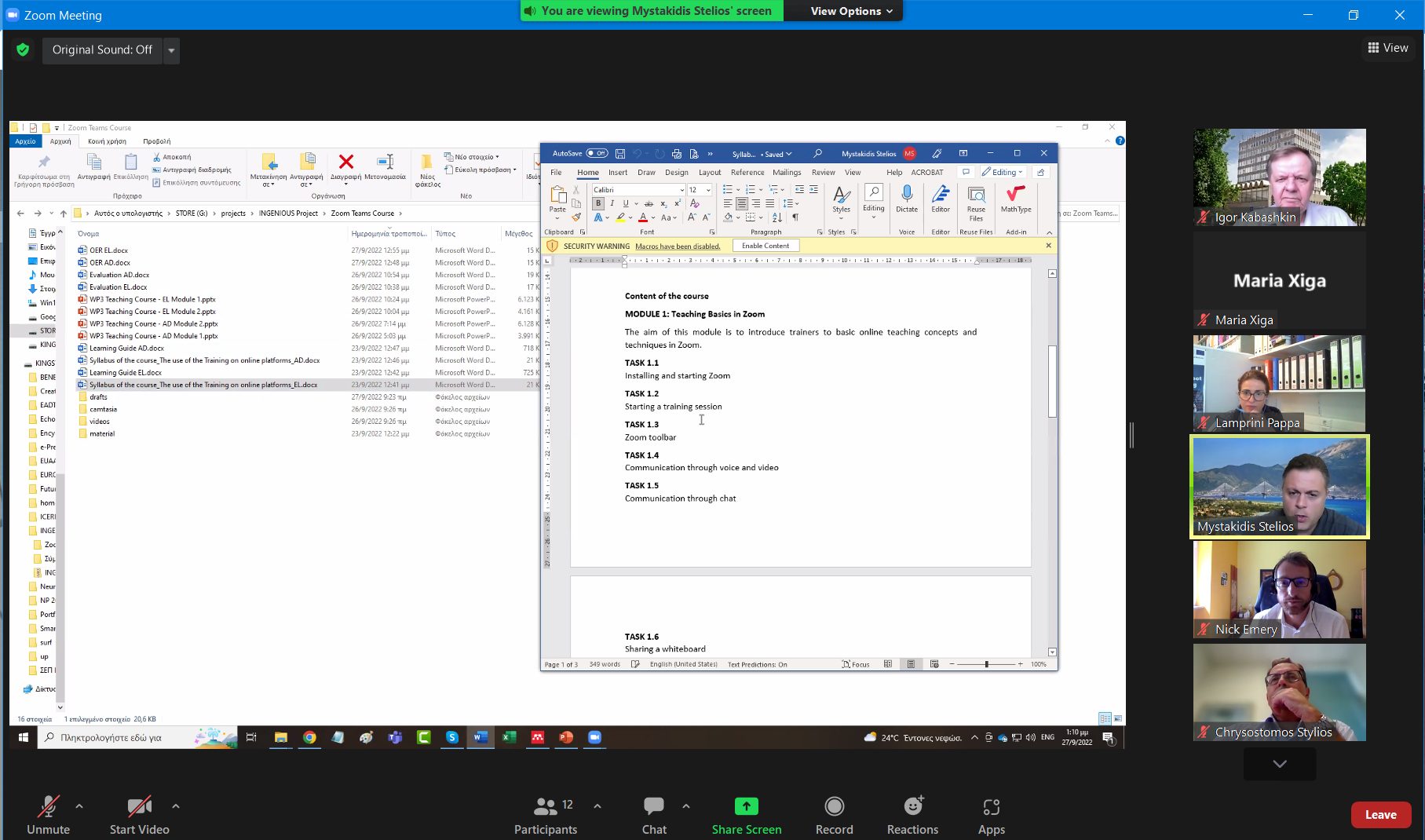The image size is (1425, 840).
Task: Open Layout tab in Word
Action: point(710,173)
